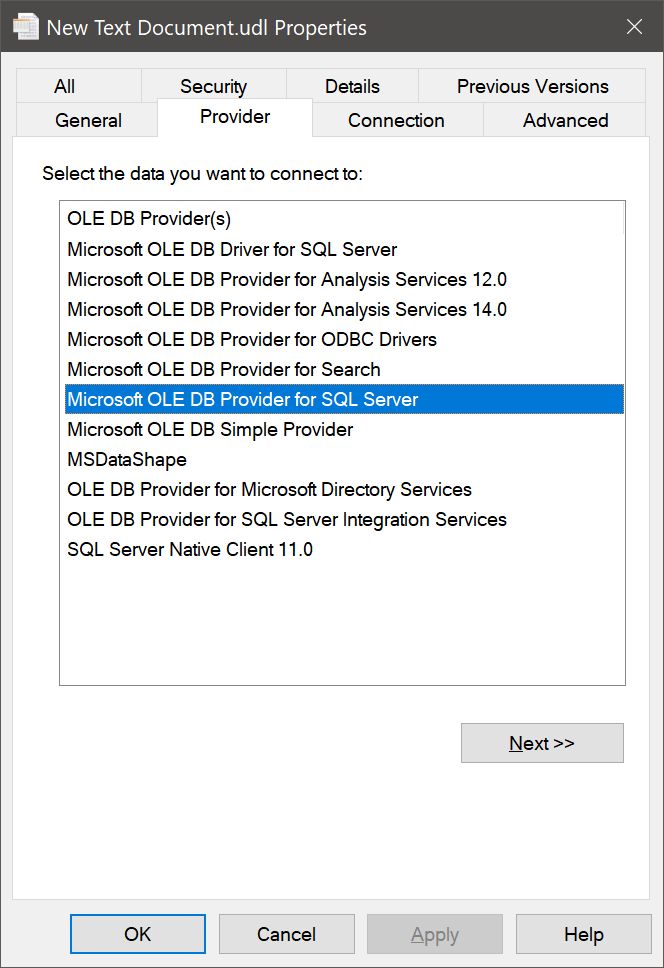Open the Details tab
The image size is (664, 968).
click(x=352, y=86)
